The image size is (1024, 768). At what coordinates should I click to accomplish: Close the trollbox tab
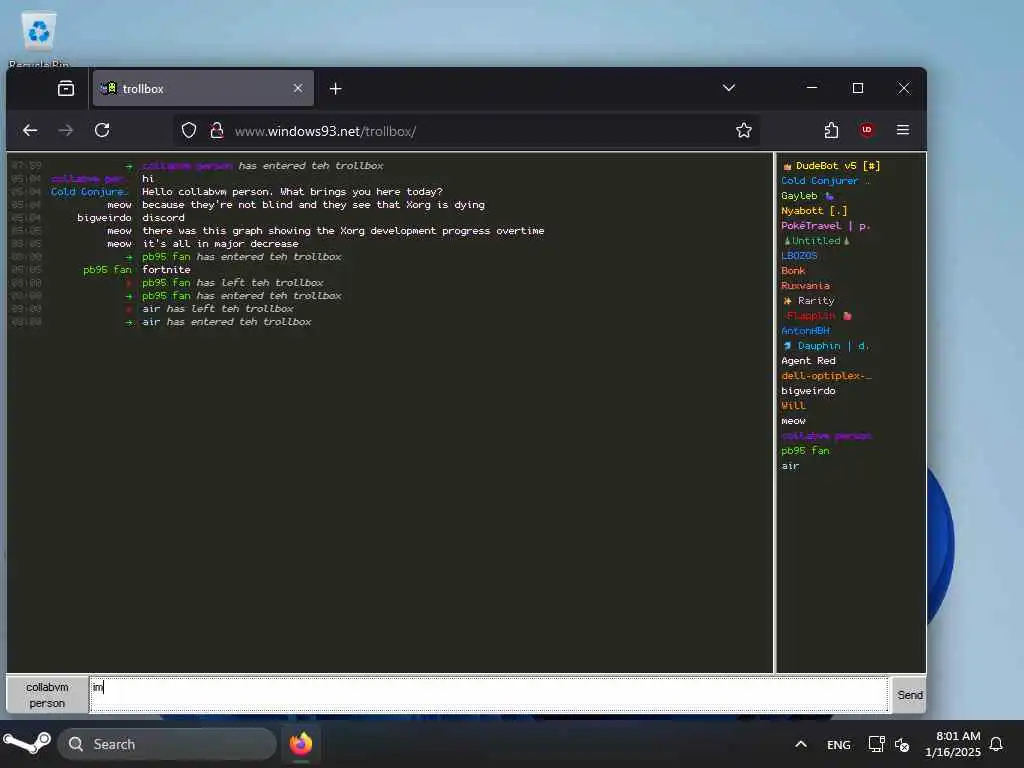[x=298, y=88]
